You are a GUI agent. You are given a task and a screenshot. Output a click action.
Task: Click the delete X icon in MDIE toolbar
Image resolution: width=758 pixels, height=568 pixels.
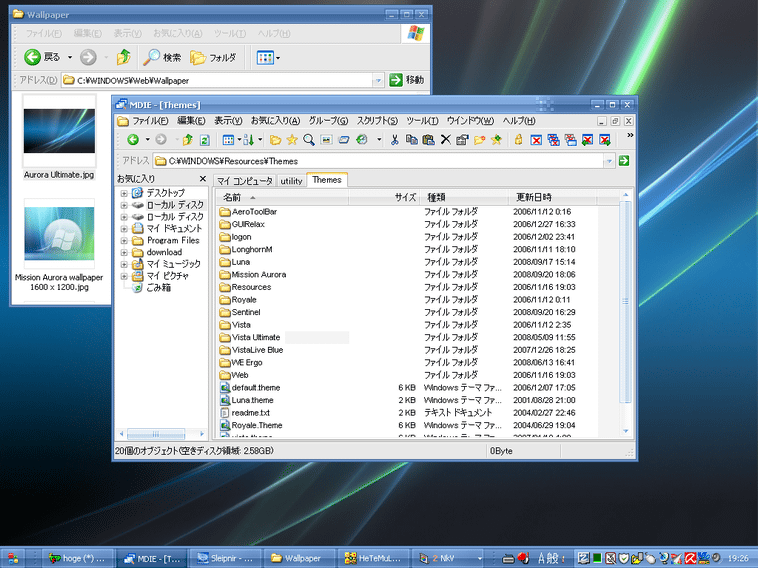(x=446, y=140)
